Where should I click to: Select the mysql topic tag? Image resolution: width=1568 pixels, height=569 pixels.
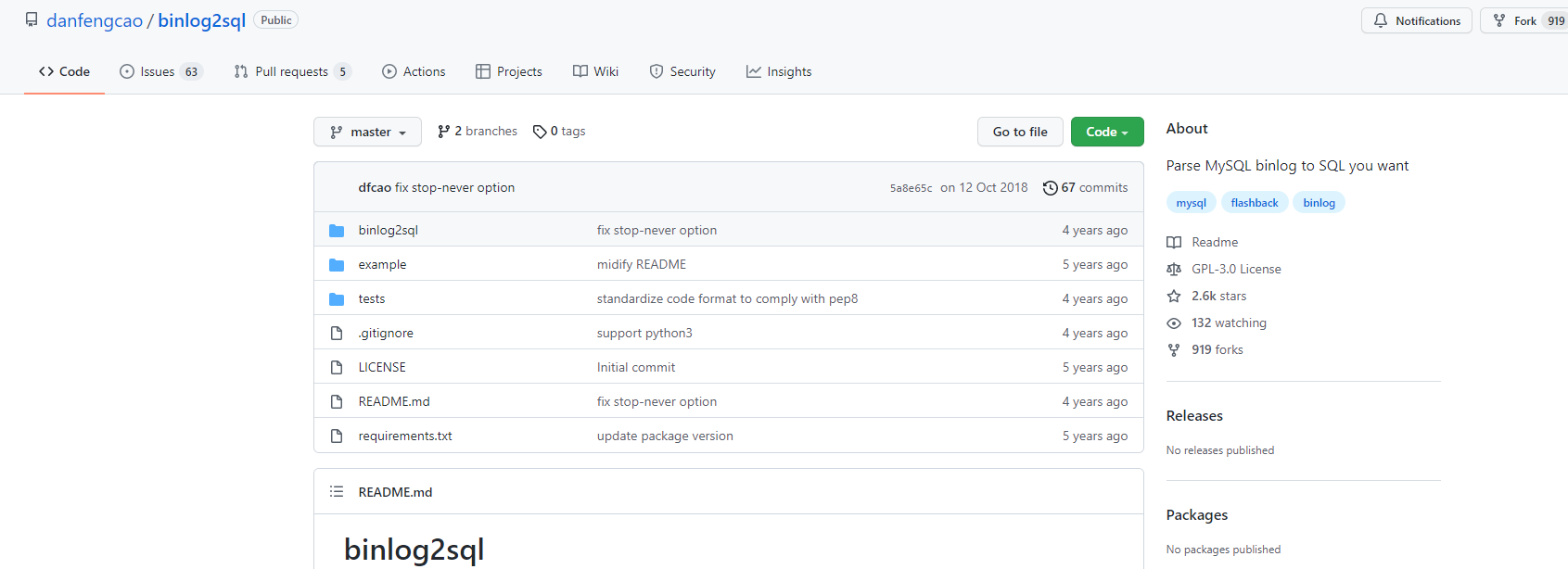click(1192, 203)
